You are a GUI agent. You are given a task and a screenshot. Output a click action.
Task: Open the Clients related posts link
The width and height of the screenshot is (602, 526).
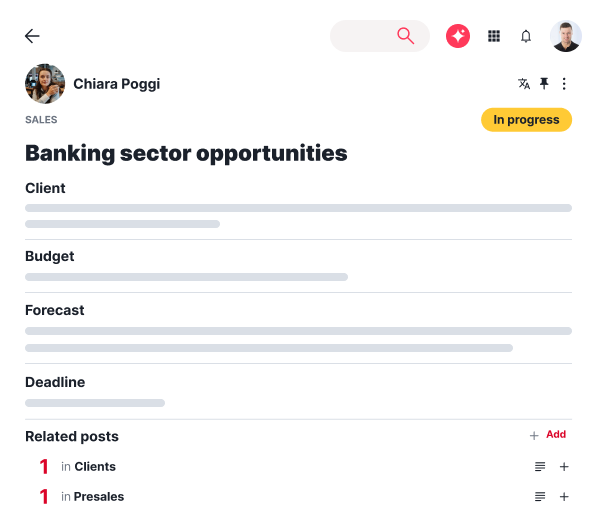click(95, 467)
